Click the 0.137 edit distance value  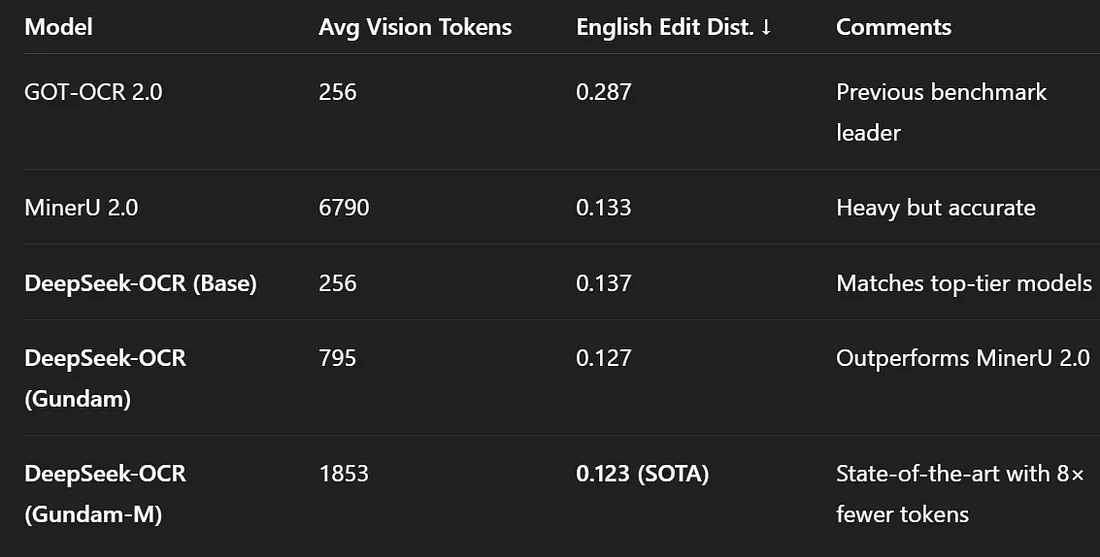(x=603, y=283)
